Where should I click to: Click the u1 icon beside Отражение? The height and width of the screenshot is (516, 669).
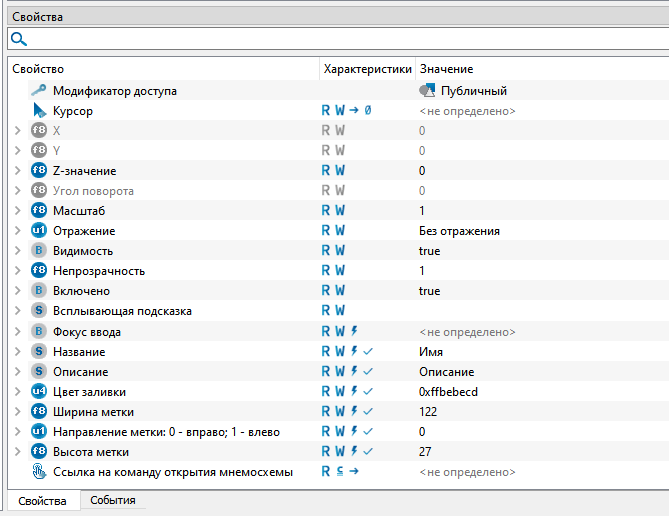click(x=39, y=231)
